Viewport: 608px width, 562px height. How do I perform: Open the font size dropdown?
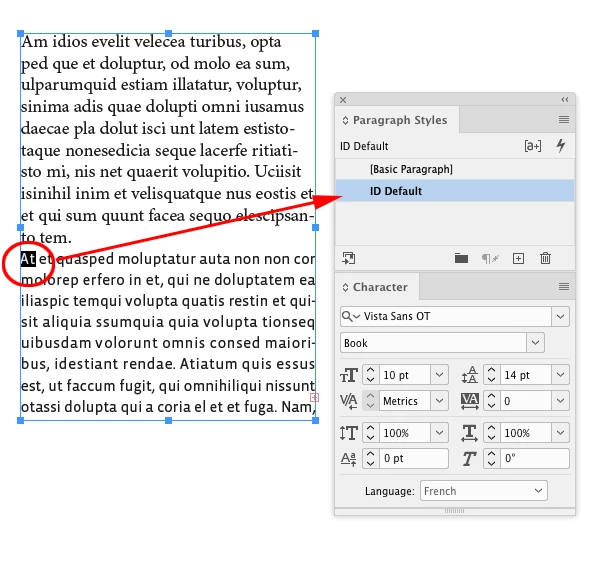[x=439, y=375]
